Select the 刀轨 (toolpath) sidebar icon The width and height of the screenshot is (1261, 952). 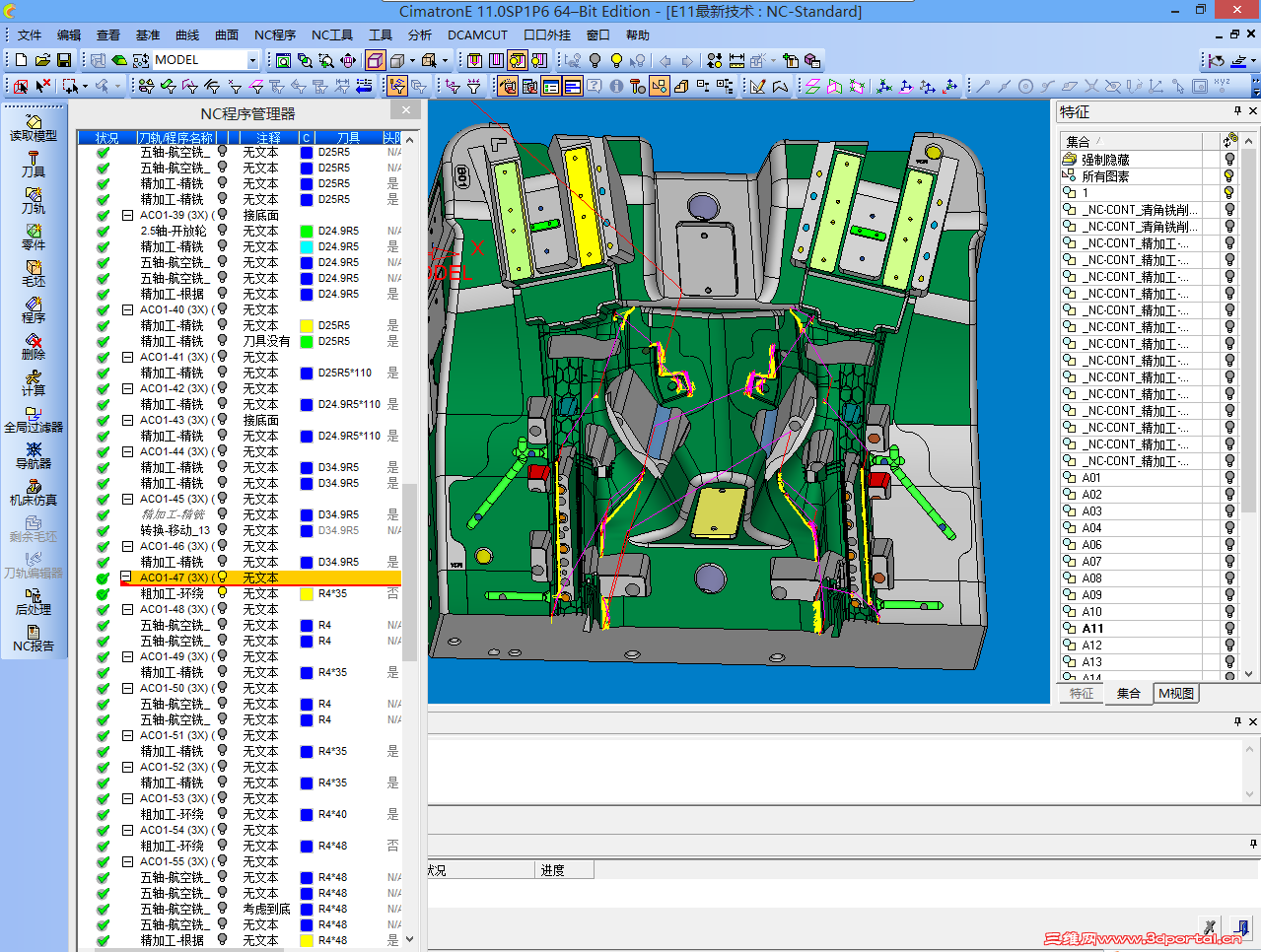tap(34, 200)
